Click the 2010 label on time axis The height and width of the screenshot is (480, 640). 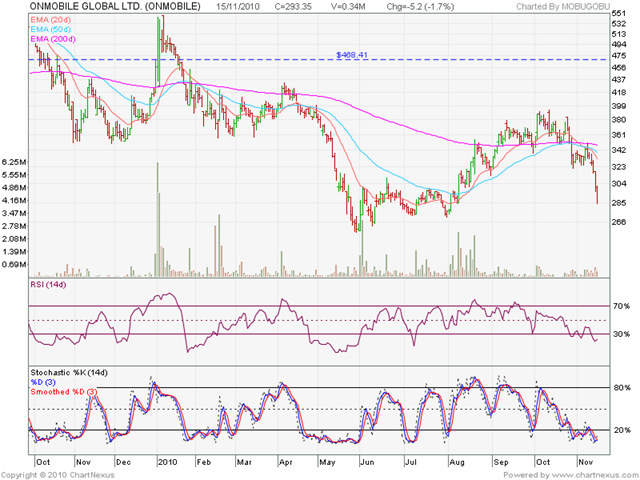tap(167, 462)
